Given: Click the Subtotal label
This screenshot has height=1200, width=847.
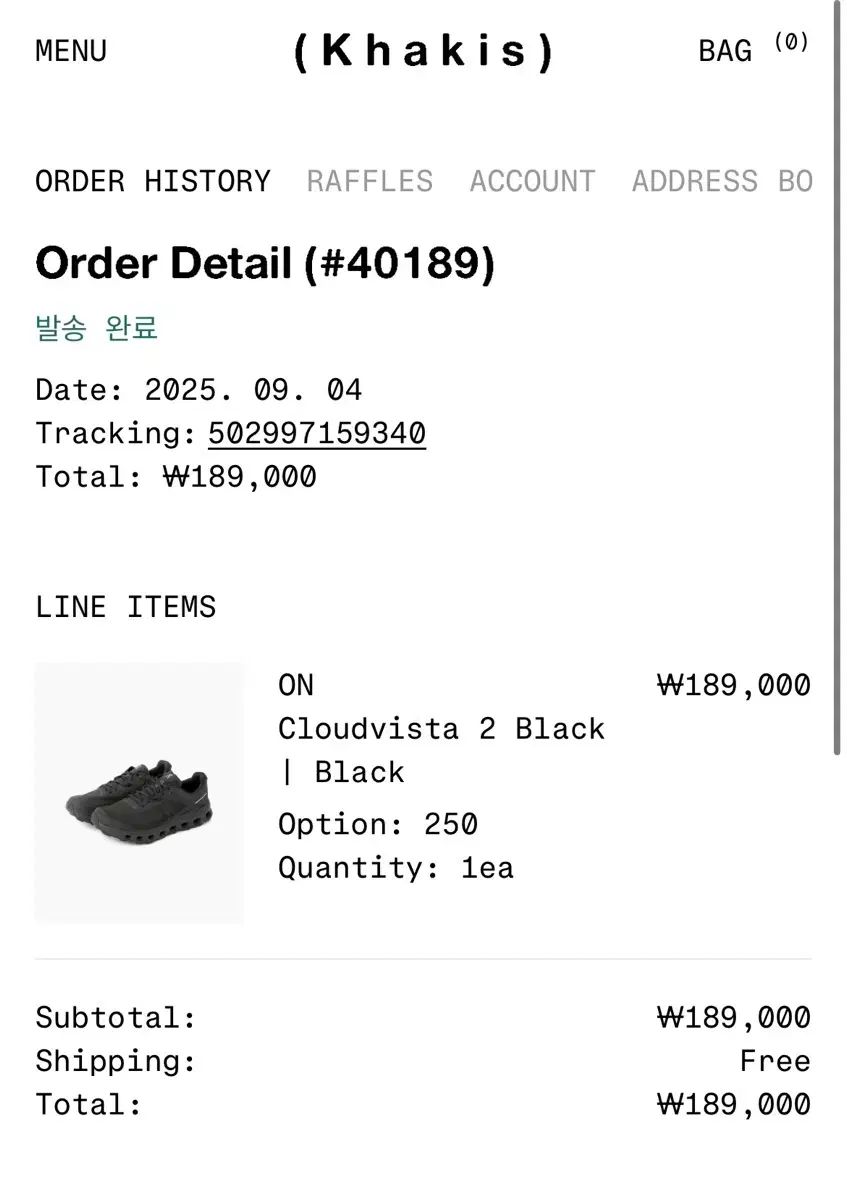Looking at the screenshot, I should 115,1019.
